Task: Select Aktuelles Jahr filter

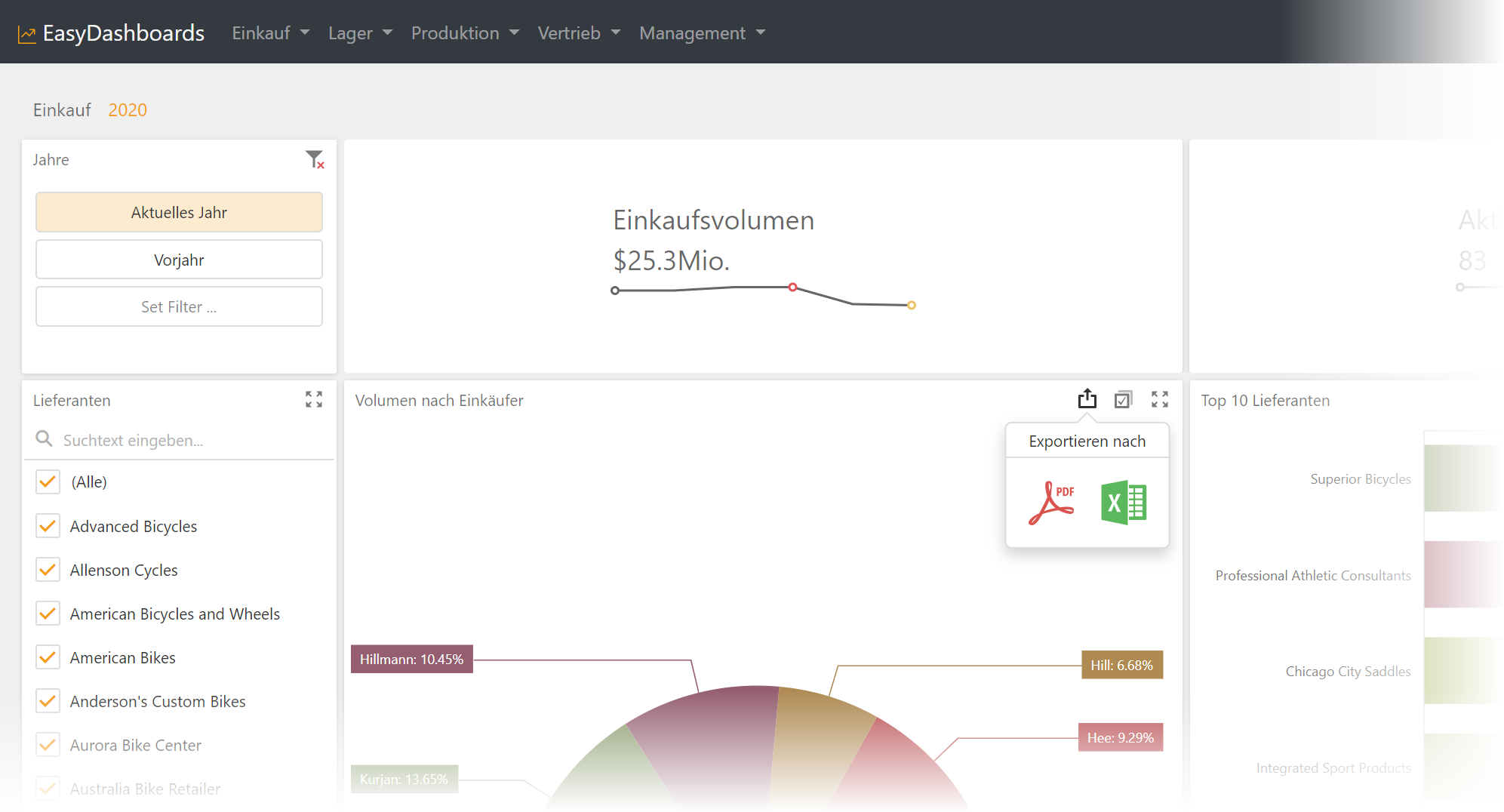Action: click(179, 212)
